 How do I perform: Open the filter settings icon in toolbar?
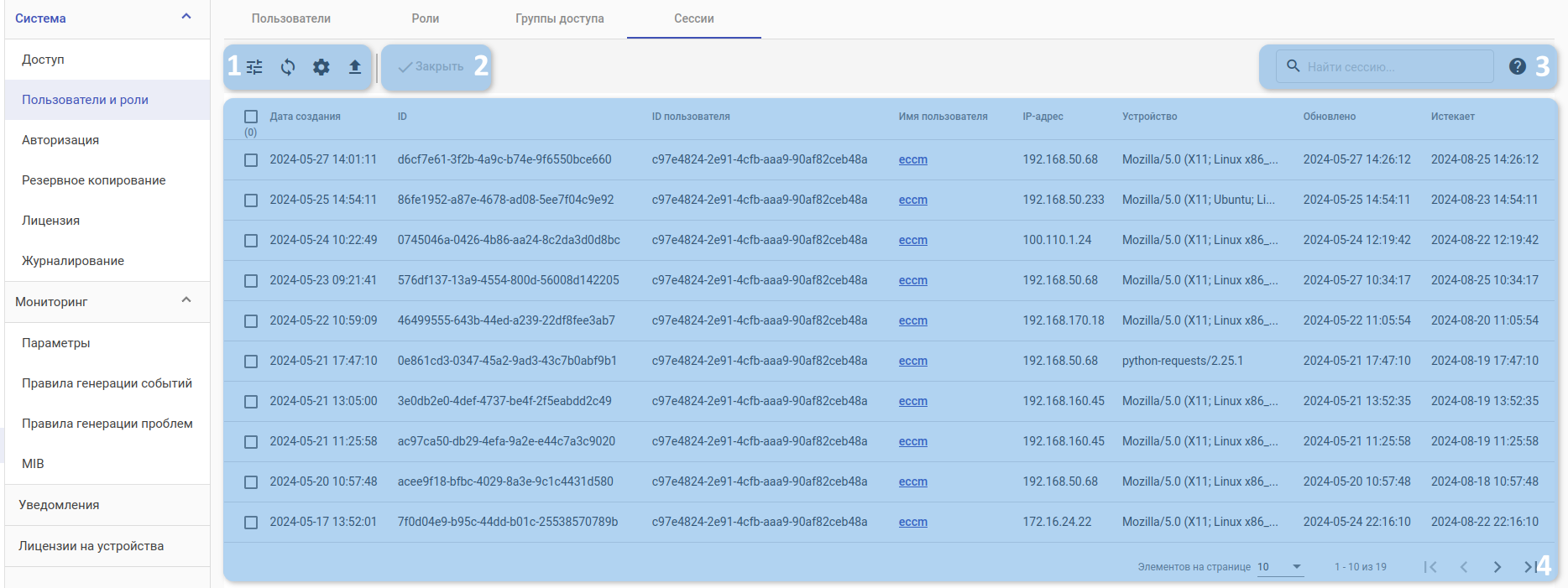[x=254, y=67]
